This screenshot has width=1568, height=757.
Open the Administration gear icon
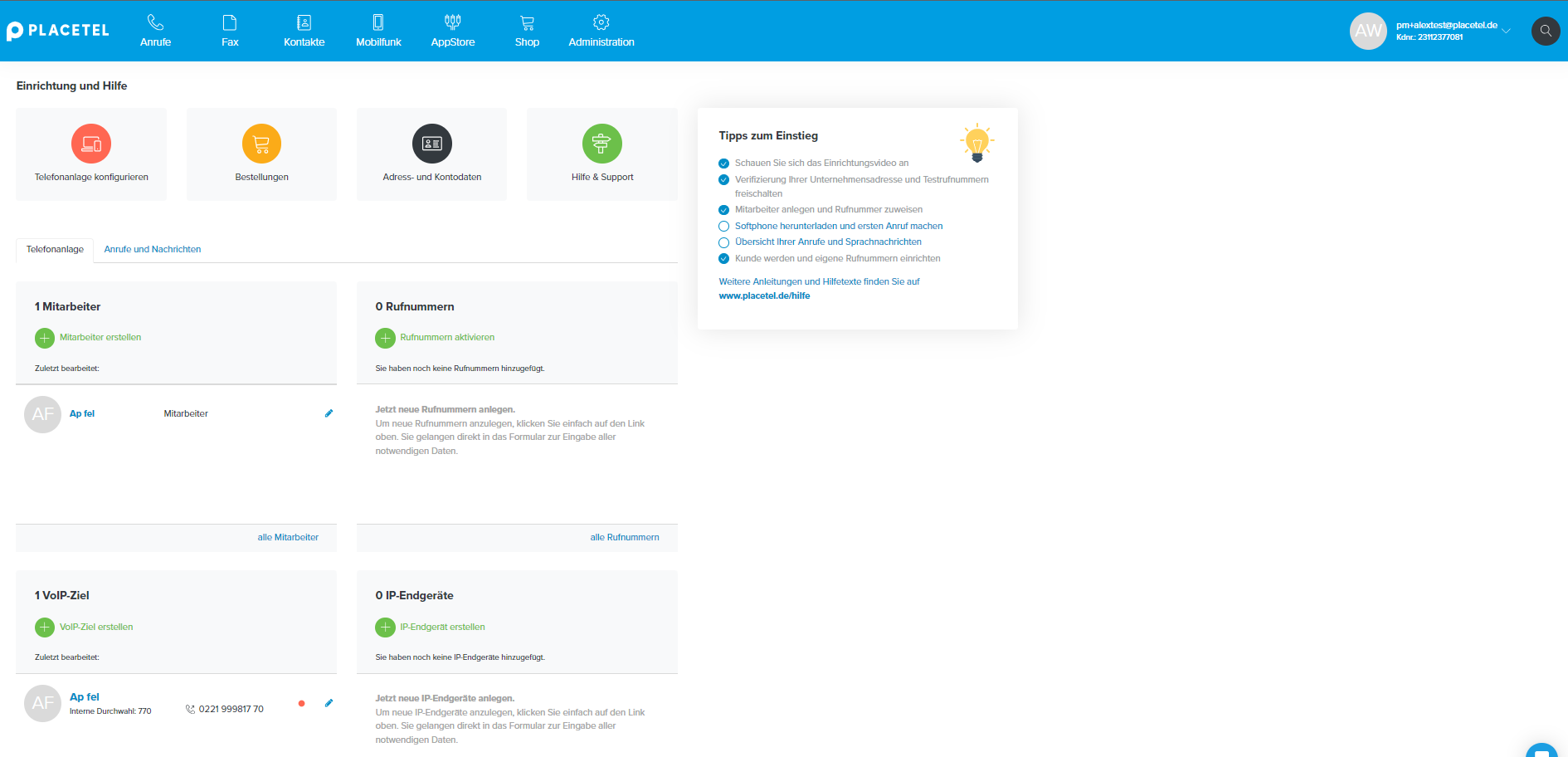pos(601,22)
